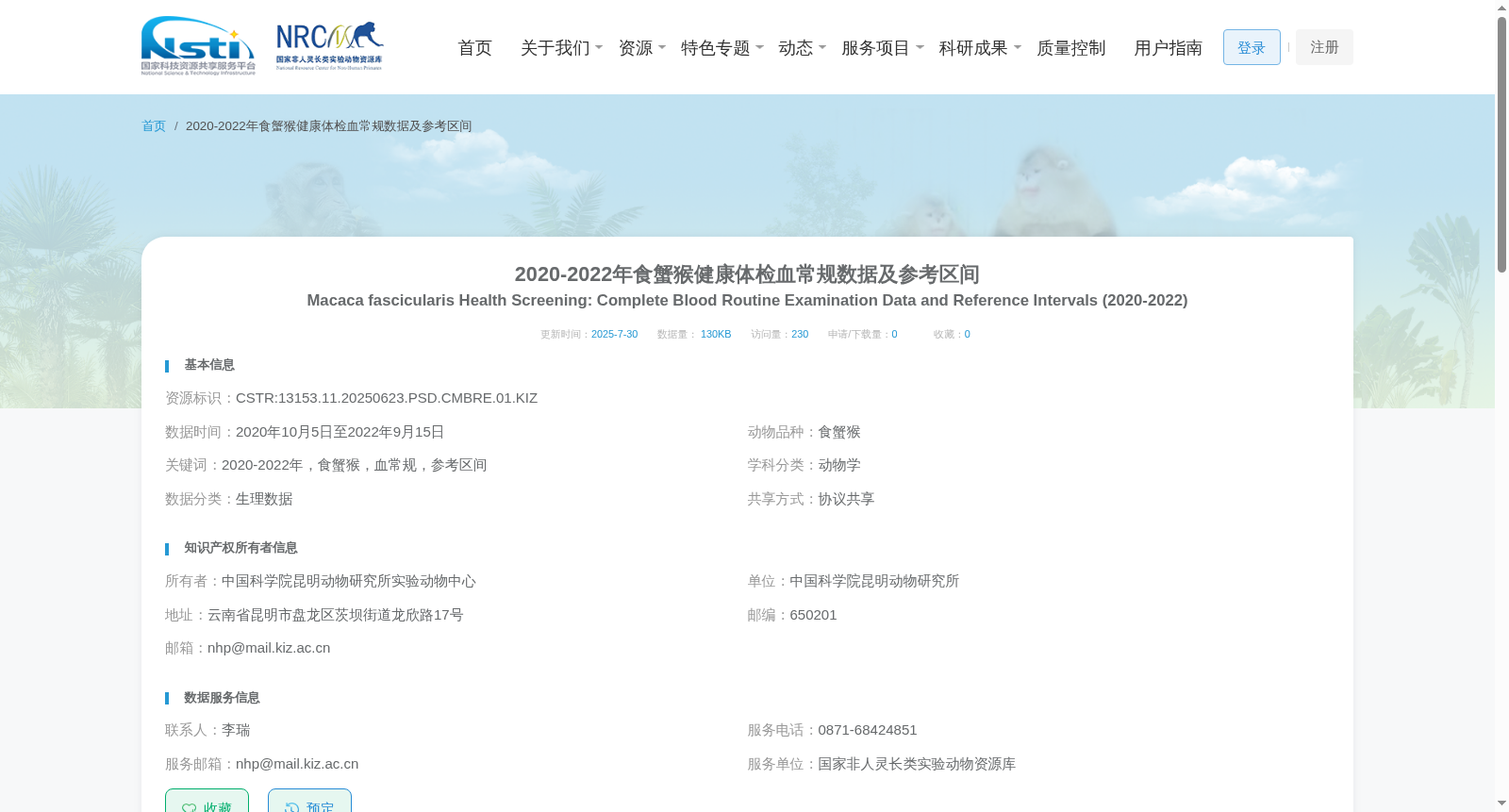Open the 科研成果 menu

(973, 48)
